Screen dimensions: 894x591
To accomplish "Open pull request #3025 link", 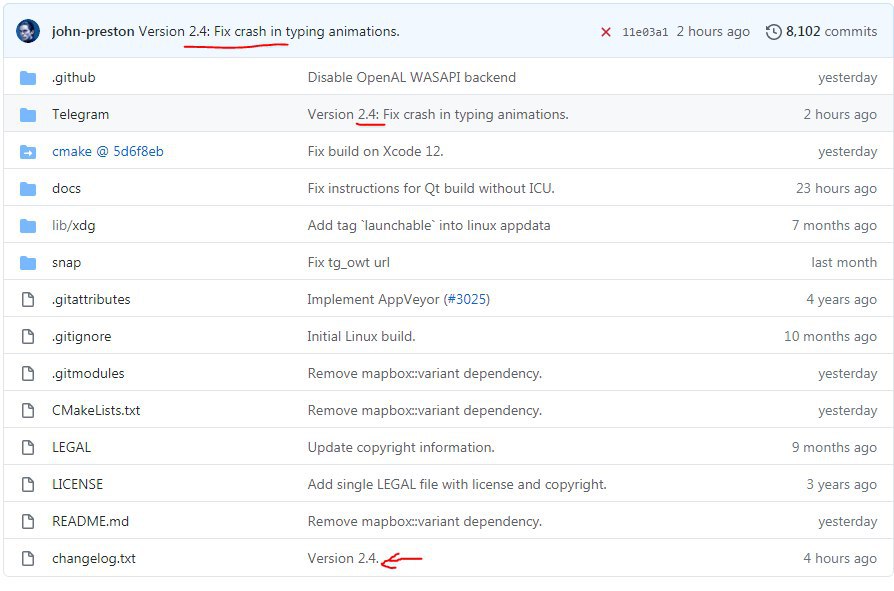I will click(x=468, y=300).
